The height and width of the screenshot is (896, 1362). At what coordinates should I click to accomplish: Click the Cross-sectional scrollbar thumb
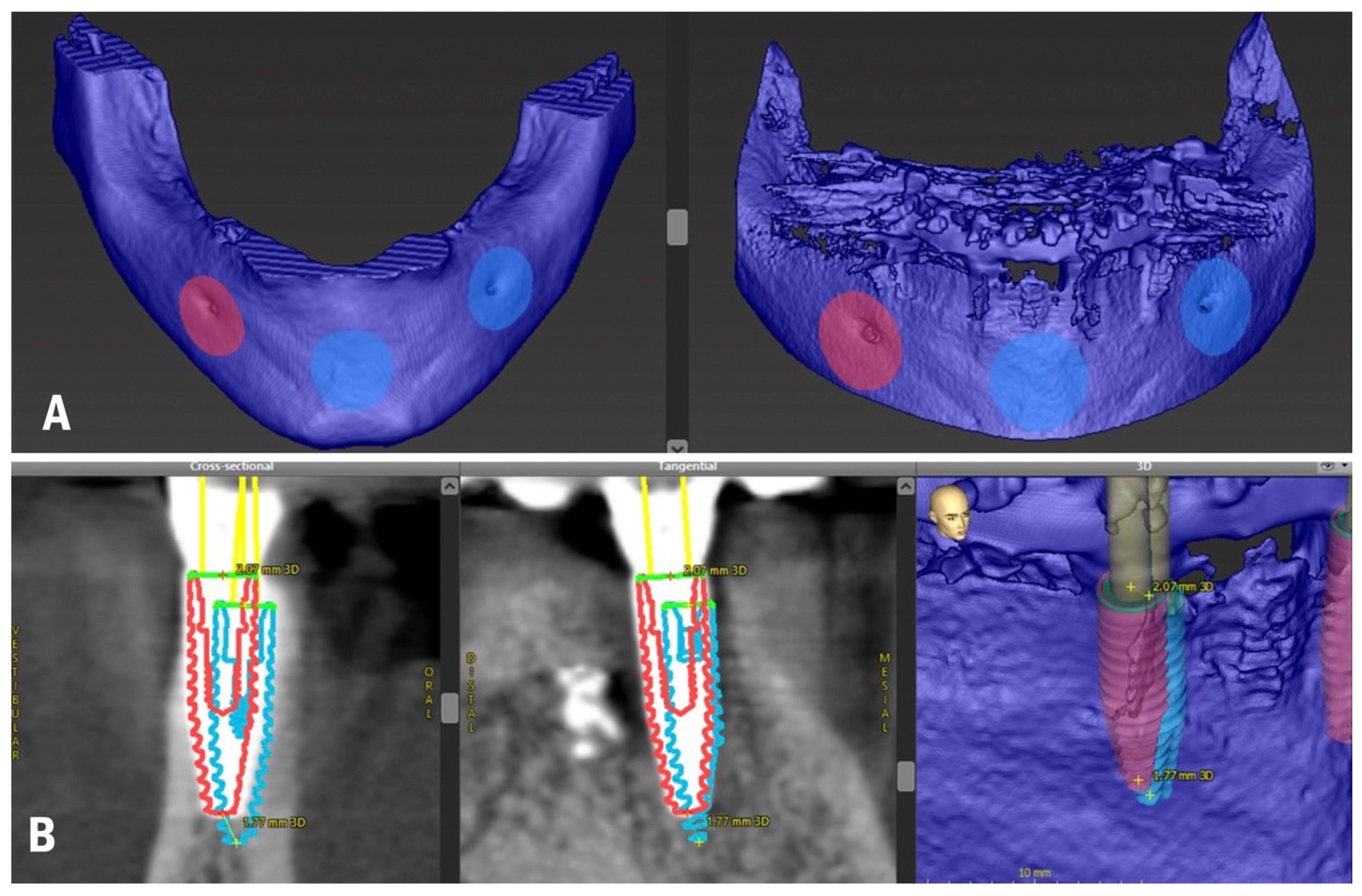(x=450, y=707)
